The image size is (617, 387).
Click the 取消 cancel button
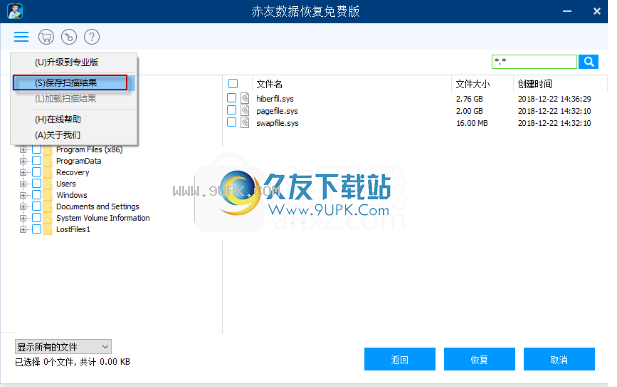(559, 359)
